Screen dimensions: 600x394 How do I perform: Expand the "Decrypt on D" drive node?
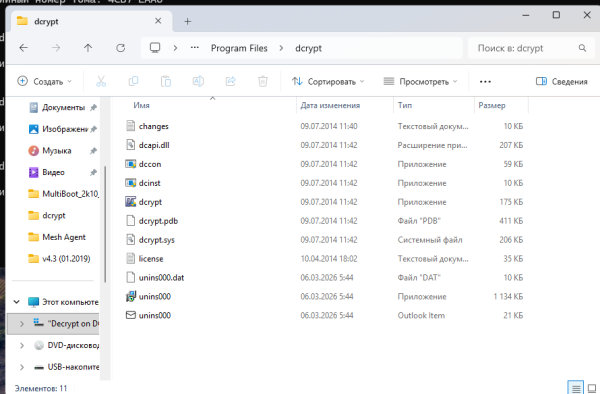pos(22,324)
